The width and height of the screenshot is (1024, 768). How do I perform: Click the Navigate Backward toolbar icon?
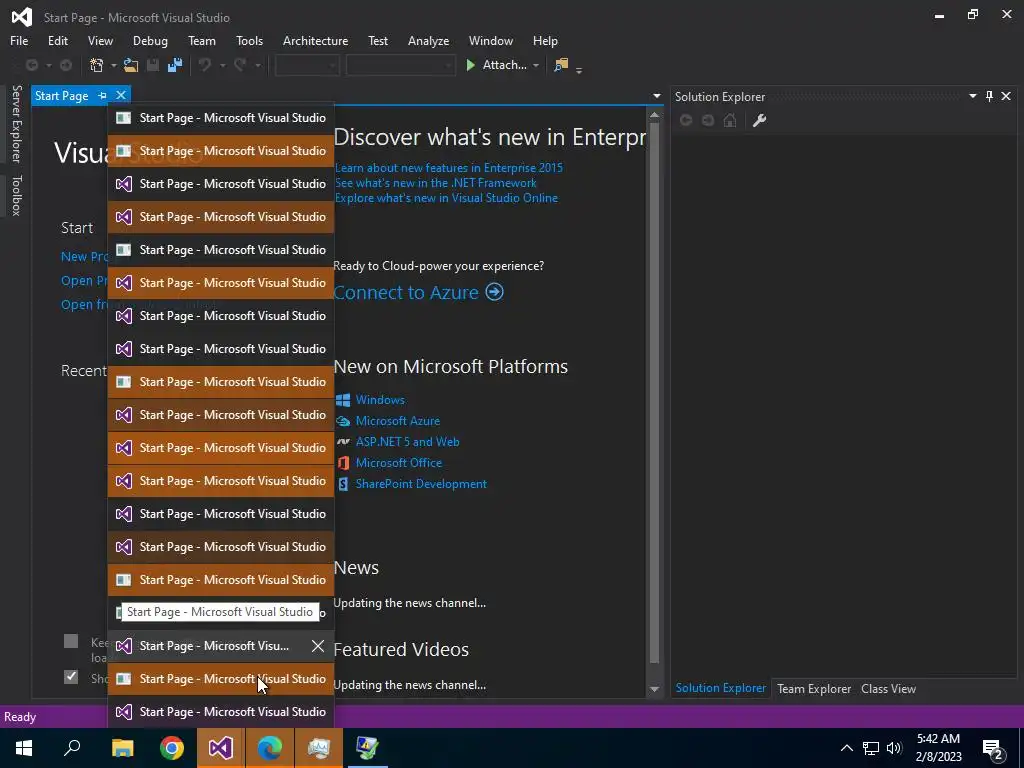31,65
